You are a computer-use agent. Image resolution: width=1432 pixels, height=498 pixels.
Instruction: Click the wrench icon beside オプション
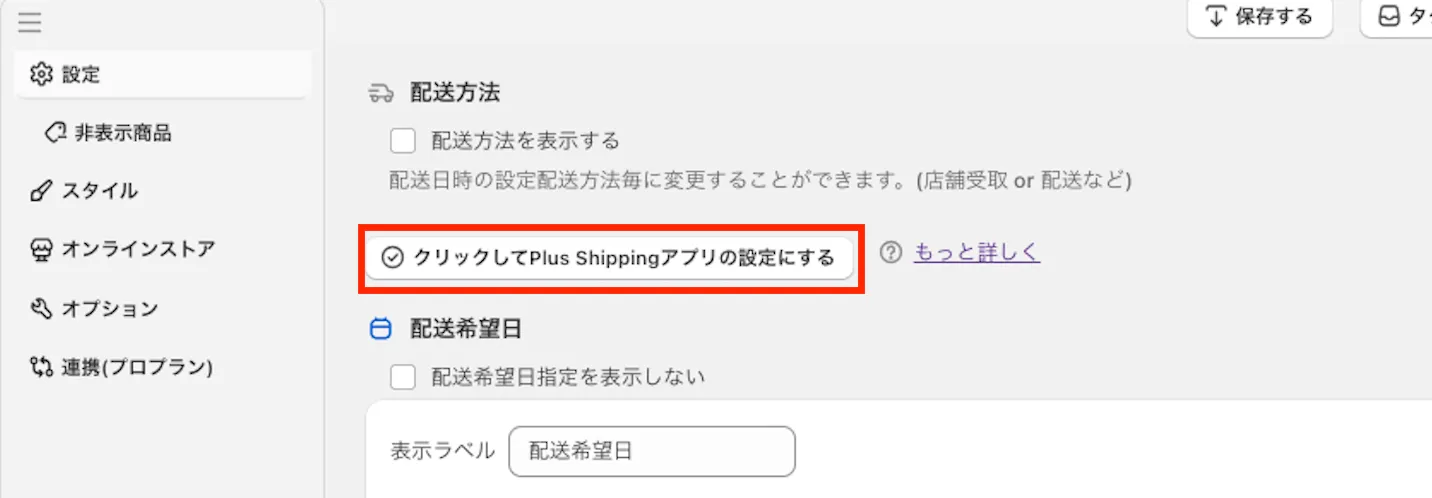[x=41, y=309]
